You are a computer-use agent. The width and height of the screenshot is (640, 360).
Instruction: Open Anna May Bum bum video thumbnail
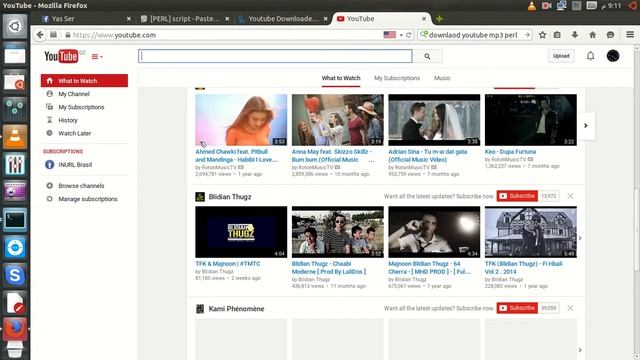click(x=338, y=120)
